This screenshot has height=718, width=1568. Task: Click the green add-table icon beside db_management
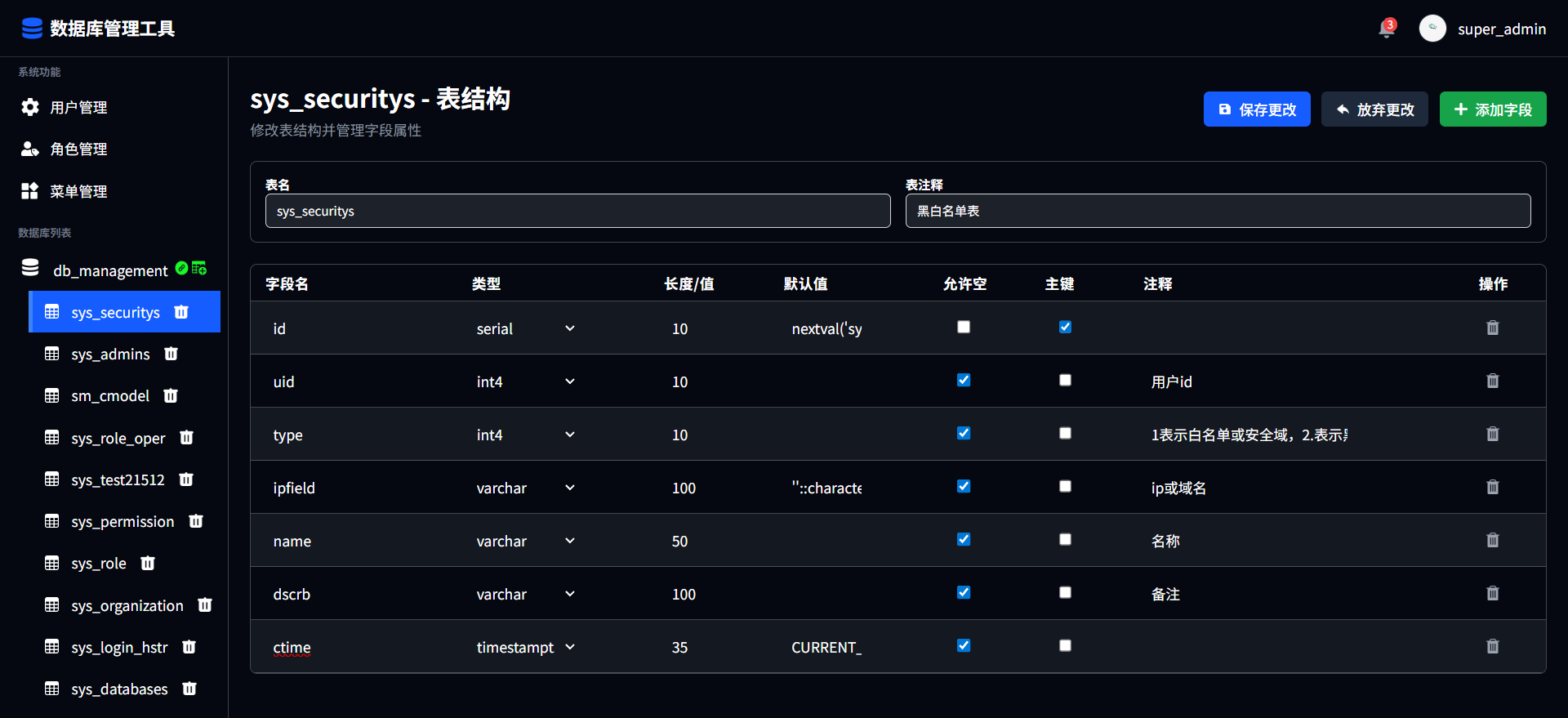pyautogui.click(x=199, y=268)
